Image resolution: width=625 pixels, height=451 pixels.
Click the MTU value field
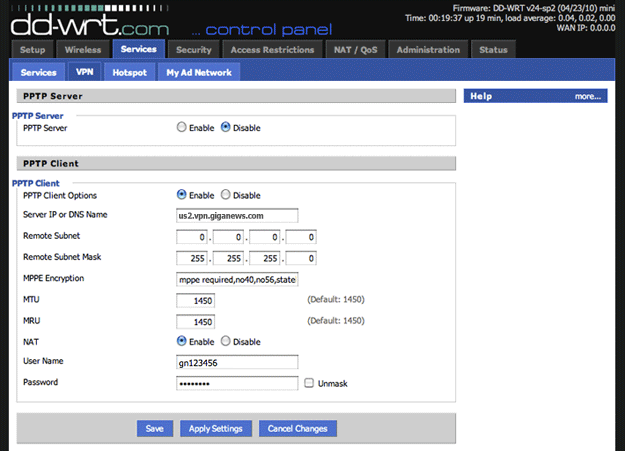(x=196, y=301)
